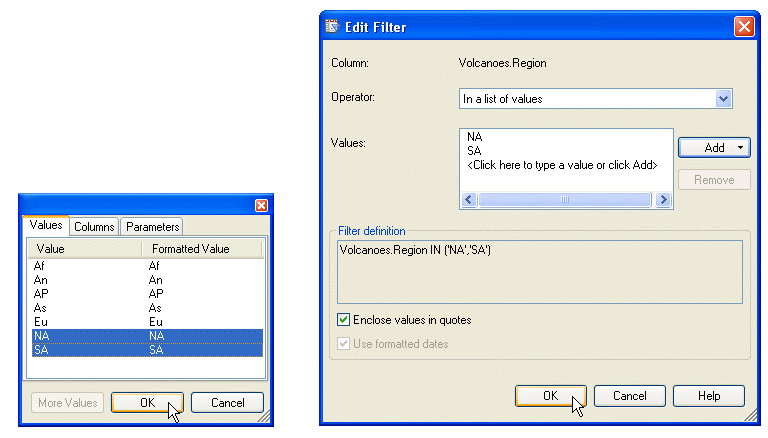Click Cancel in the values picker
768x438 pixels.
click(x=226, y=403)
